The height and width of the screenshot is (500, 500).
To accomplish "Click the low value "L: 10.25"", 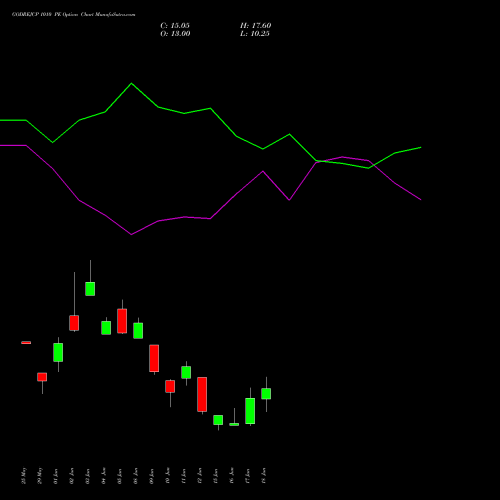I will (x=255, y=34).
